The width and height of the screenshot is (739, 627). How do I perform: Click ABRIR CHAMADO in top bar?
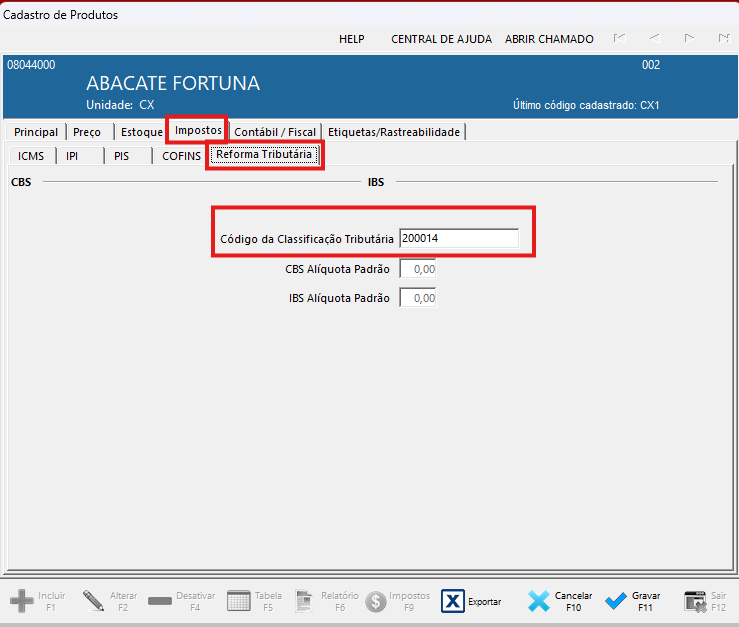pyautogui.click(x=549, y=39)
